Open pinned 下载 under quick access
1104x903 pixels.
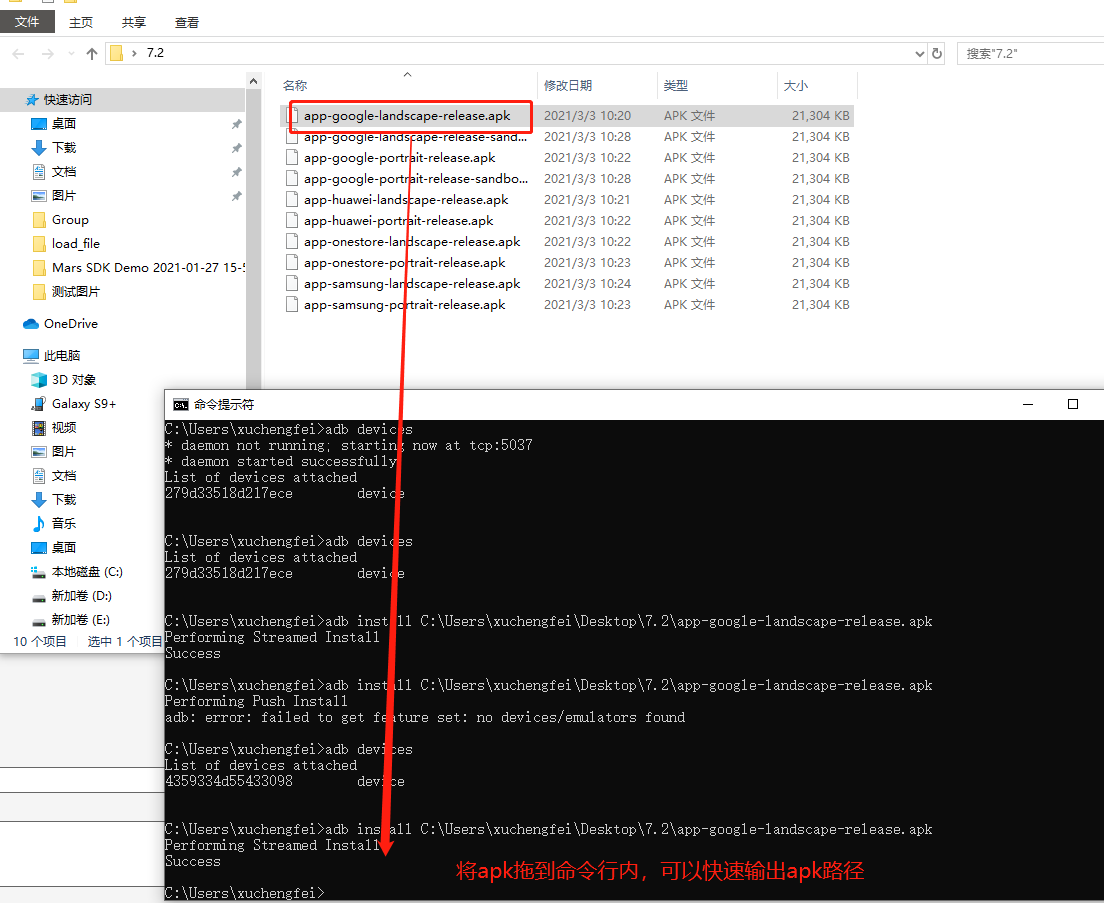point(63,148)
